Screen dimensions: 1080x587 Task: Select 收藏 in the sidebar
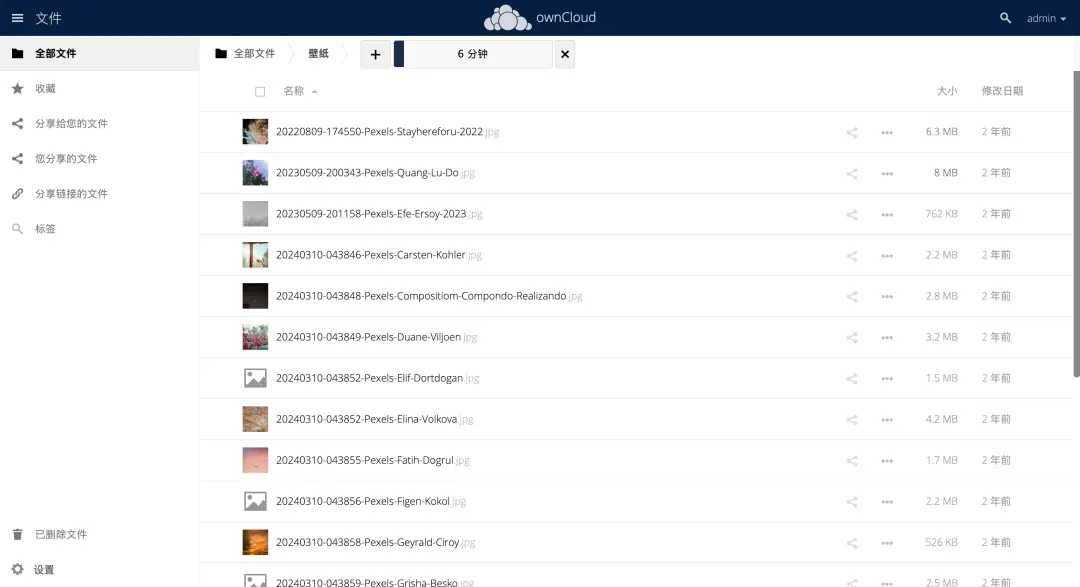coord(45,89)
